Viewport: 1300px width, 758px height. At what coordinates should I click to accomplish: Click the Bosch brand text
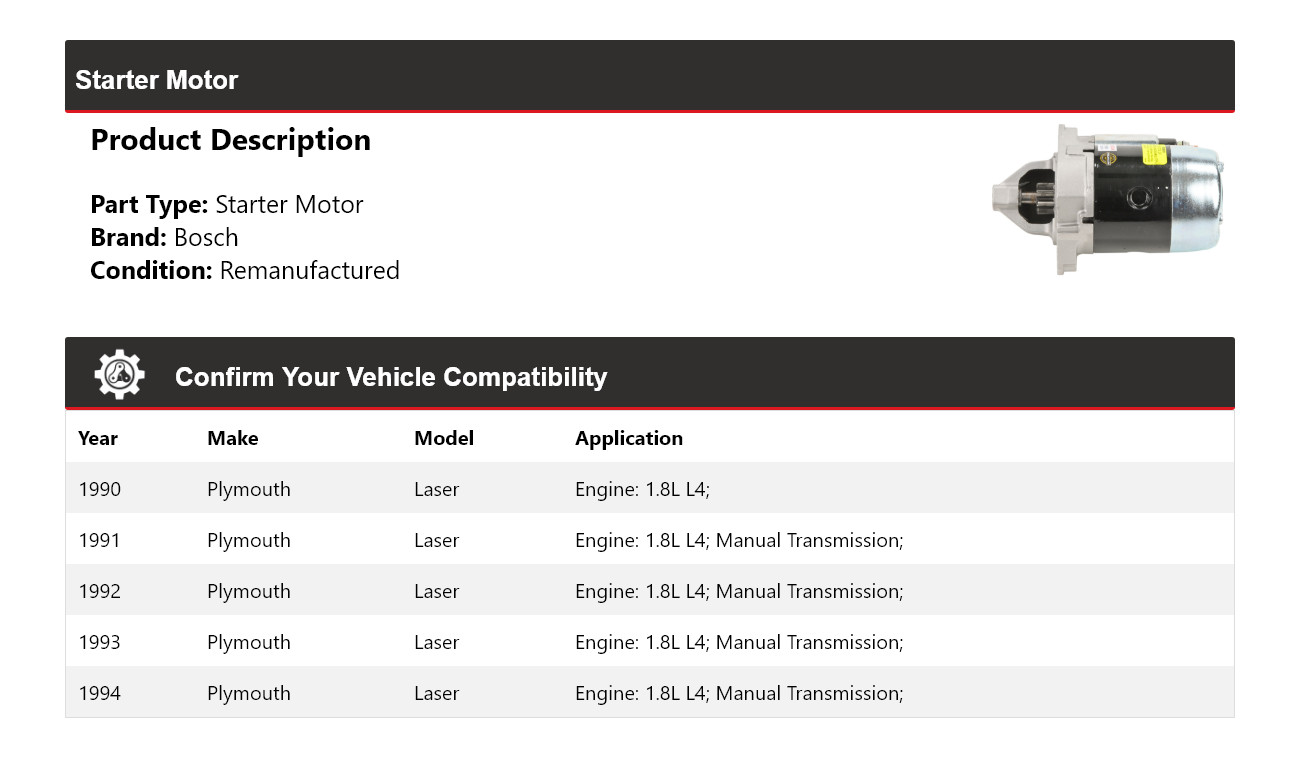206,238
